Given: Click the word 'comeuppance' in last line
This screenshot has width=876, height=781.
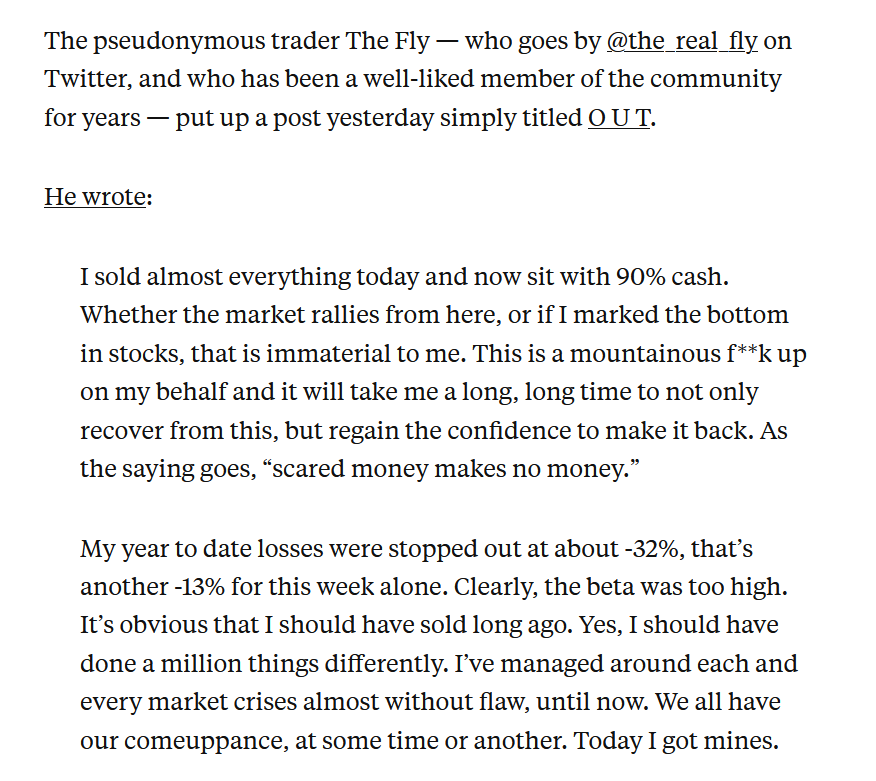Looking at the screenshot, I should pos(206,742).
